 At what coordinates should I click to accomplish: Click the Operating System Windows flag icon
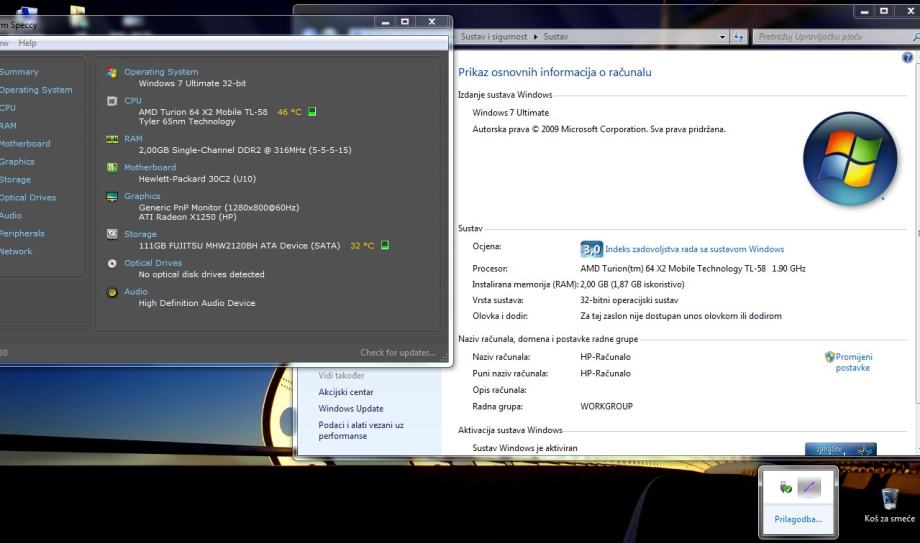point(112,72)
